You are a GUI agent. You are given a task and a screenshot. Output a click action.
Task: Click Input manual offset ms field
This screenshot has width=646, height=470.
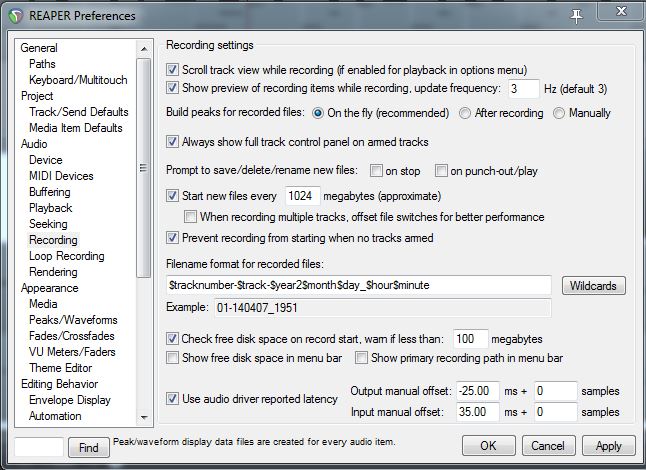tap(477, 412)
